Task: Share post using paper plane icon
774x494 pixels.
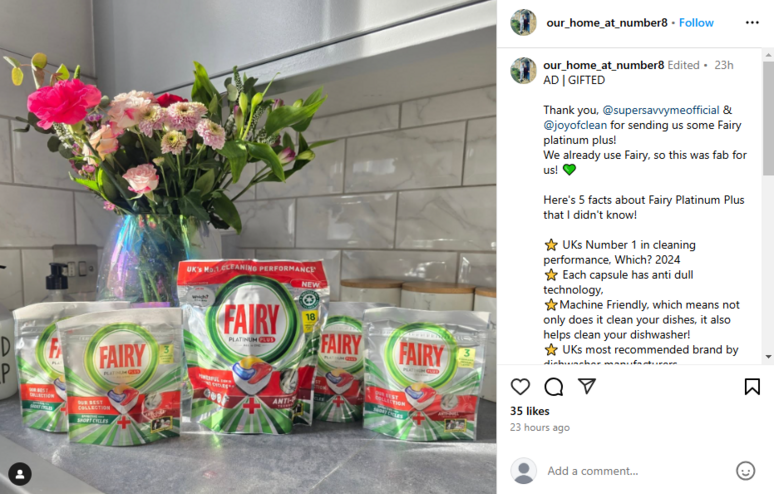Action: click(586, 386)
